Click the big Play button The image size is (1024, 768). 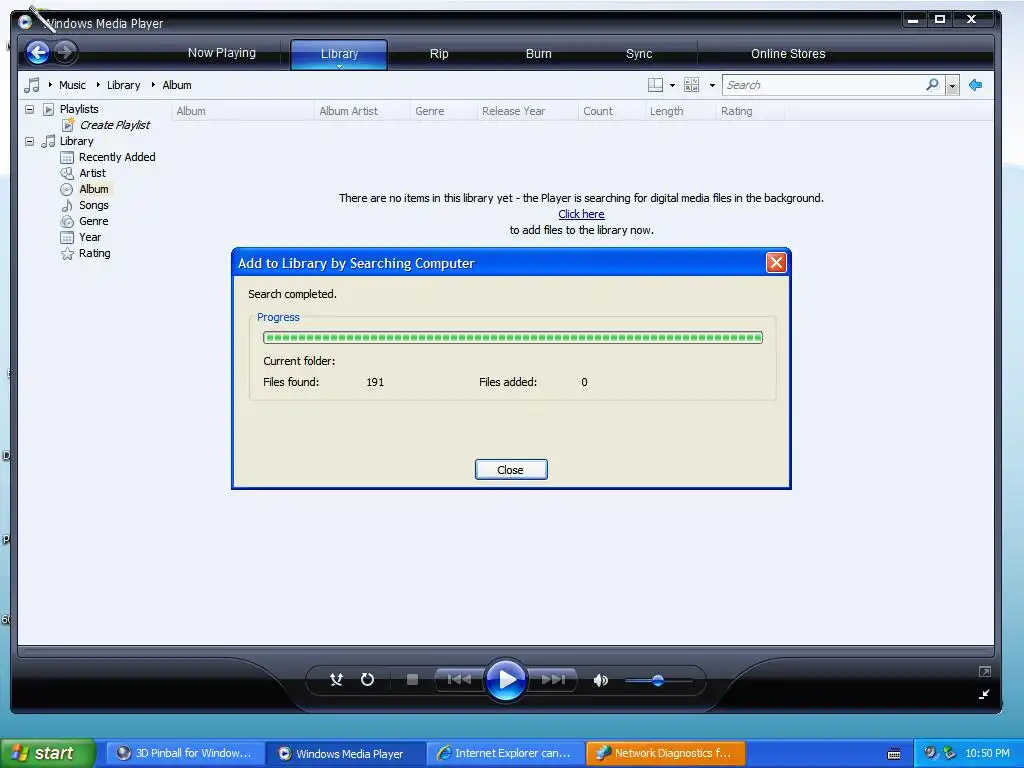tap(506, 680)
